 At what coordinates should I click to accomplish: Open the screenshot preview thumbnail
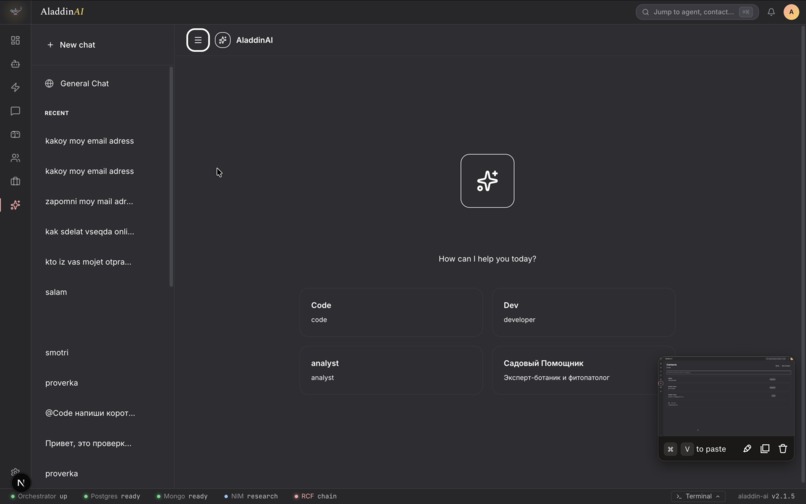click(726, 396)
